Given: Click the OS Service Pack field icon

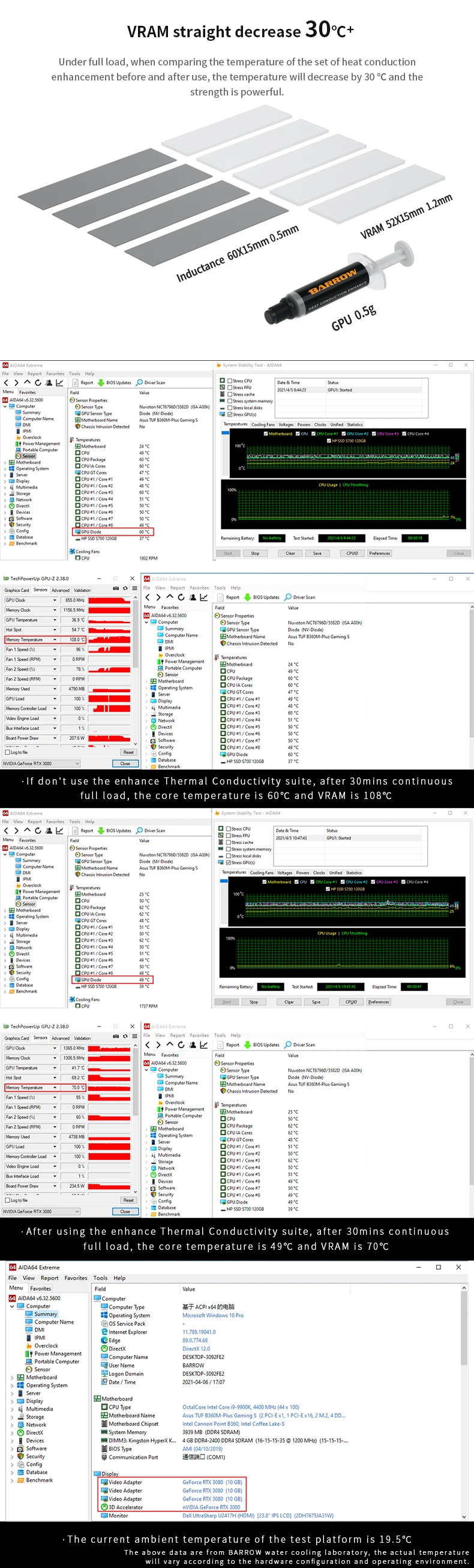Looking at the screenshot, I should coord(104,1323).
